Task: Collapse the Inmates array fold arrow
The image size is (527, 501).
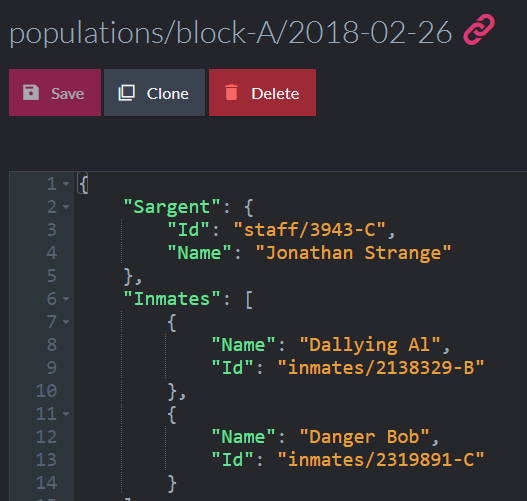Action: coord(66,299)
